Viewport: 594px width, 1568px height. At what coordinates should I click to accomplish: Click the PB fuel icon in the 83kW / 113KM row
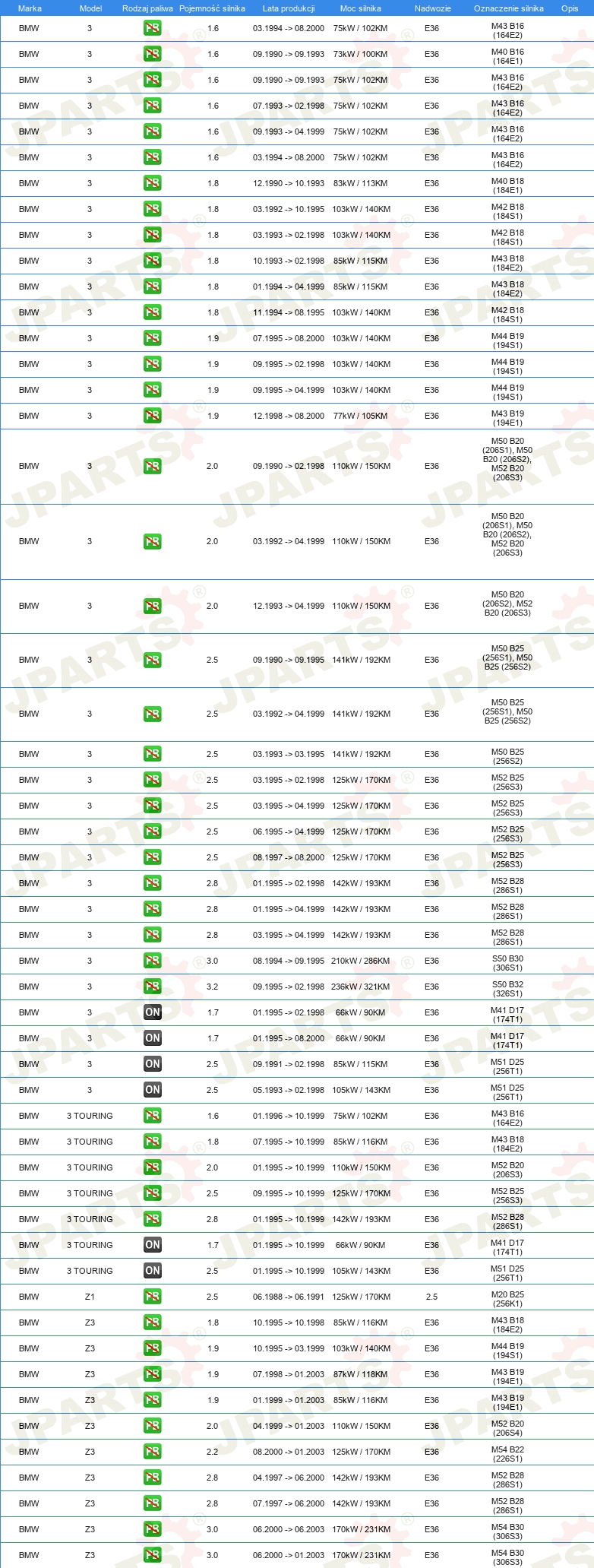pos(152,183)
